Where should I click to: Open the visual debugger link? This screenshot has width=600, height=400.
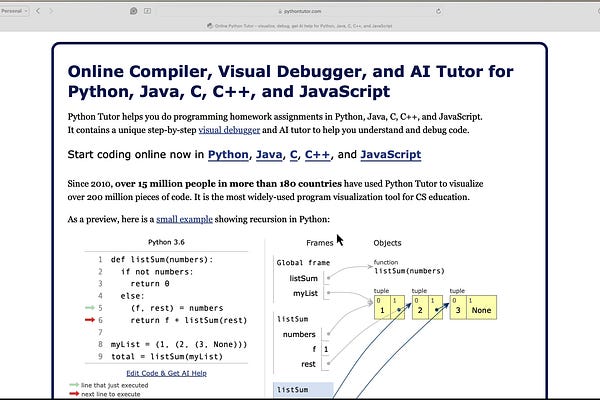click(x=229, y=130)
